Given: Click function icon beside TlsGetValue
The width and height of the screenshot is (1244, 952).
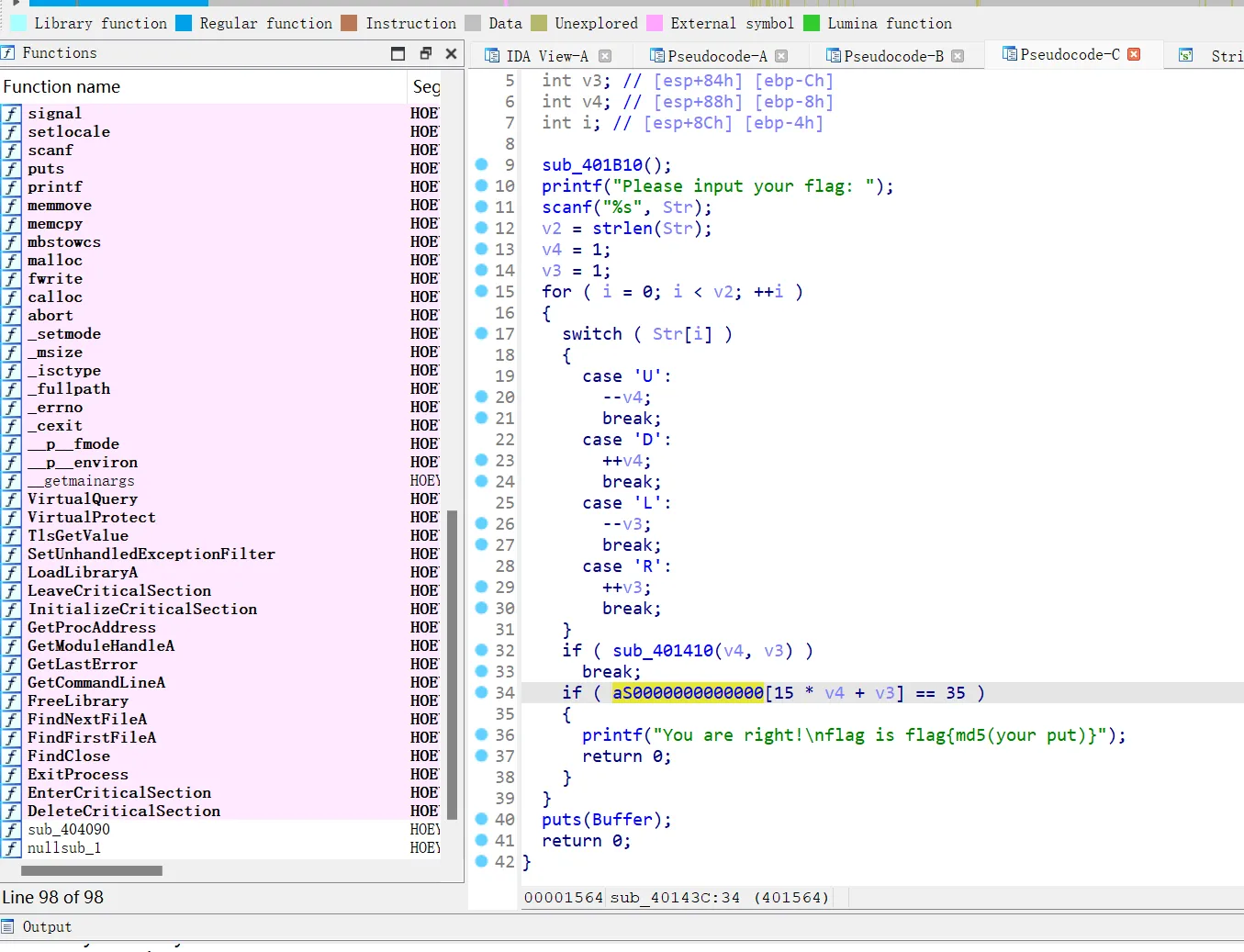Looking at the screenshot, I should pos(11,536).
